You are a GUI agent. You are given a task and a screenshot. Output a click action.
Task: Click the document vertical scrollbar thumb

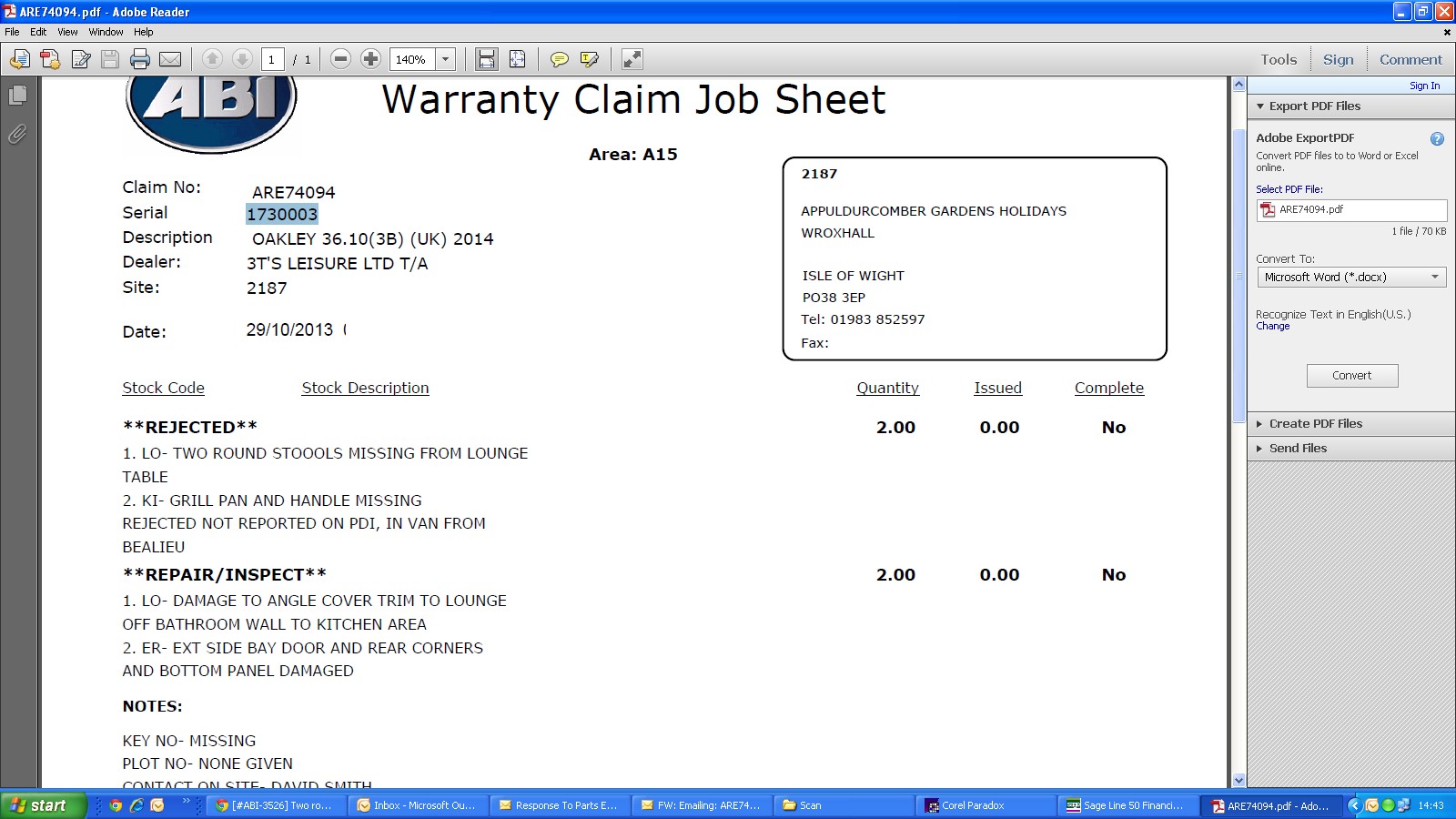(x=1239, y=273)
